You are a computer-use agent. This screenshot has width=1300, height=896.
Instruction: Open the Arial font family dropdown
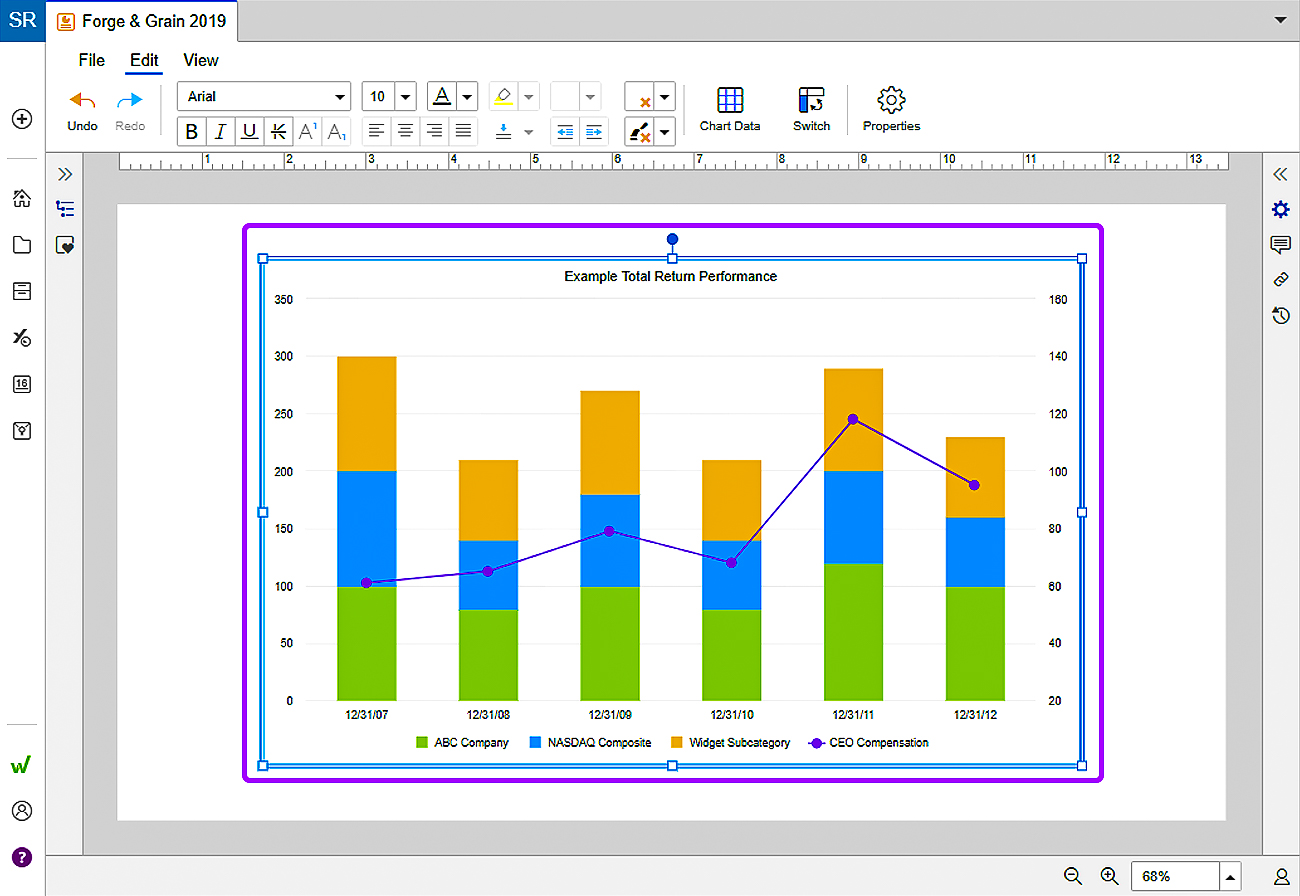264,97
